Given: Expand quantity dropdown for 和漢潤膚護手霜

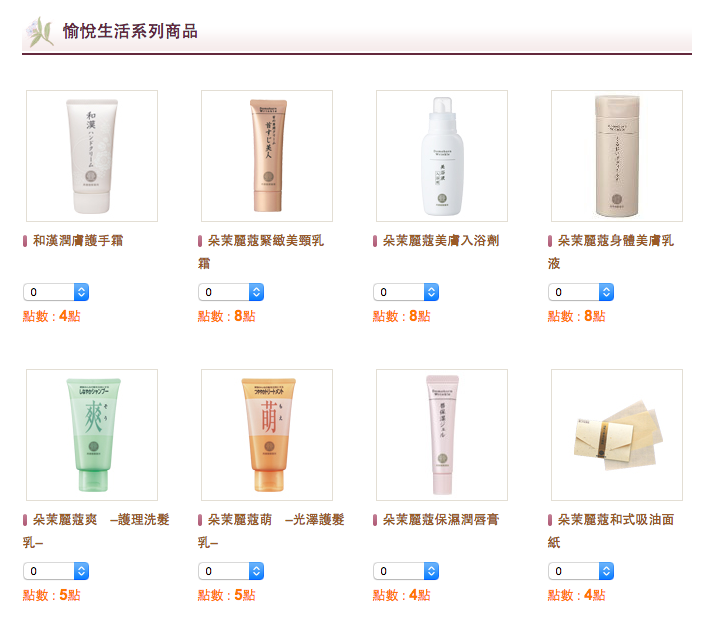Looking at the screenshot, I should (56, 292).
